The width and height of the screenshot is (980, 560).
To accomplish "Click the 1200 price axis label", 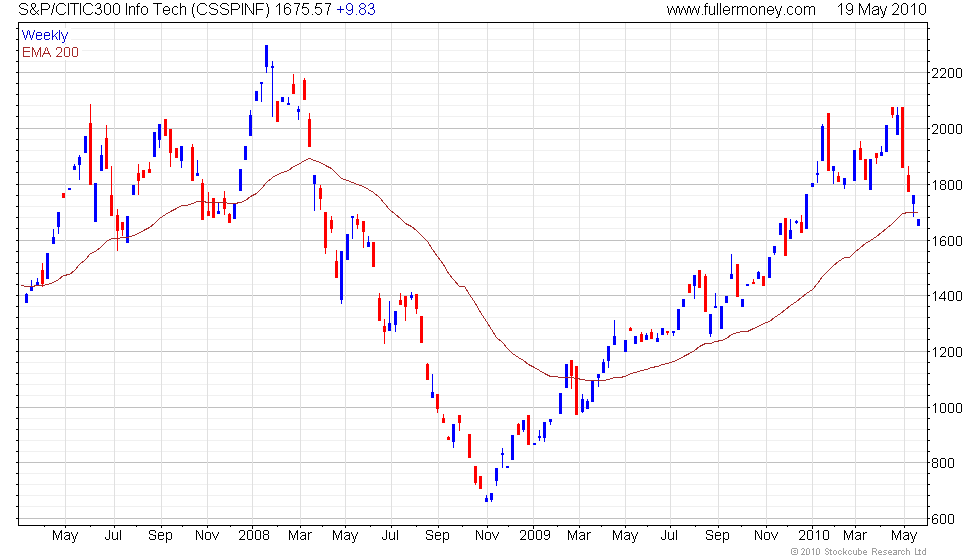I will pyautogui.click(x=948, y=352).
